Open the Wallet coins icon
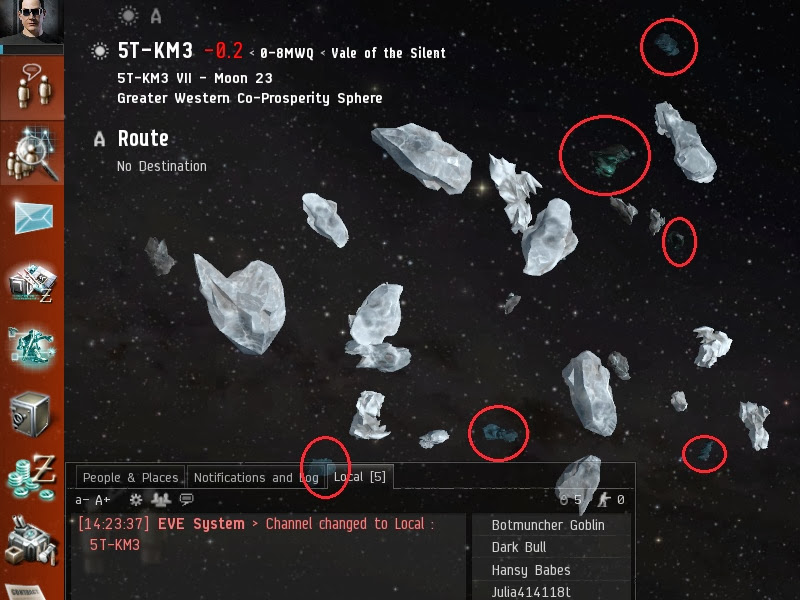 pos(32,478)
